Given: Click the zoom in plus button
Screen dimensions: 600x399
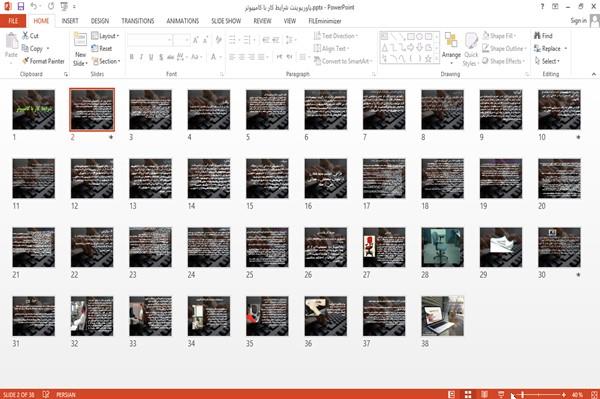Looking at the screenshot, I should [564, 394].
